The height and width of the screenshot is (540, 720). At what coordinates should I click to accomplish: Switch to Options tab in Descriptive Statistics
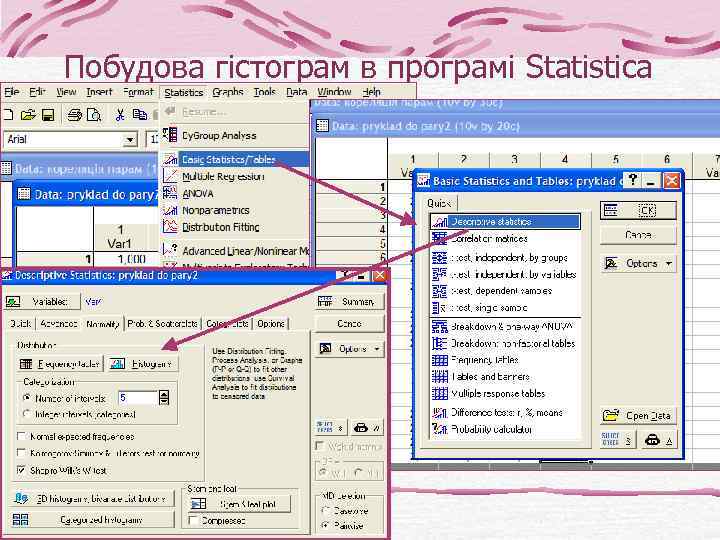pos(271,324)
